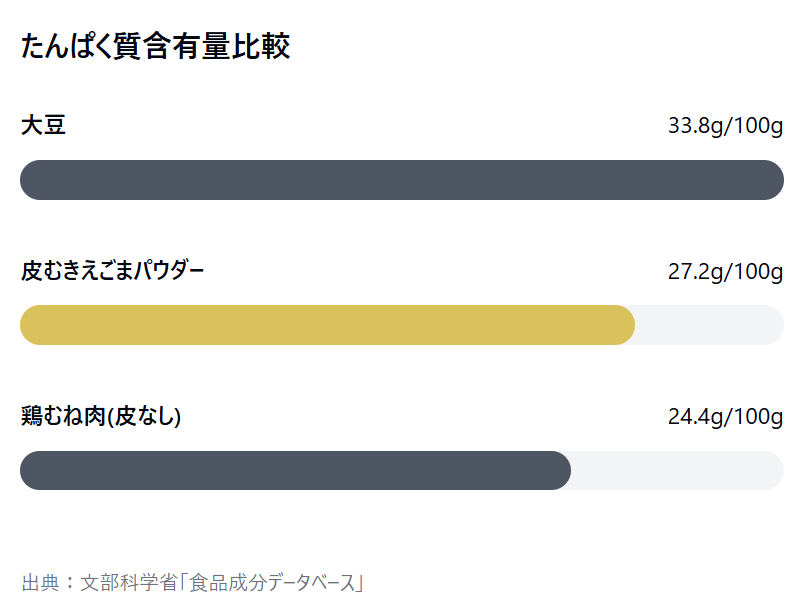Click the dark gray 鶏むね肉 bar fill
This screenshot has height=616, width=802.
point(295,471)
